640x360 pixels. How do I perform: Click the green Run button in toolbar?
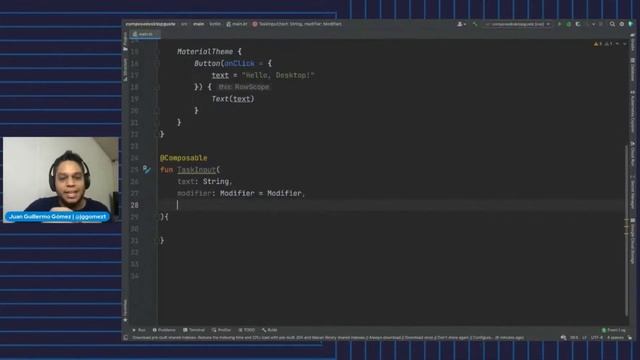560,24
